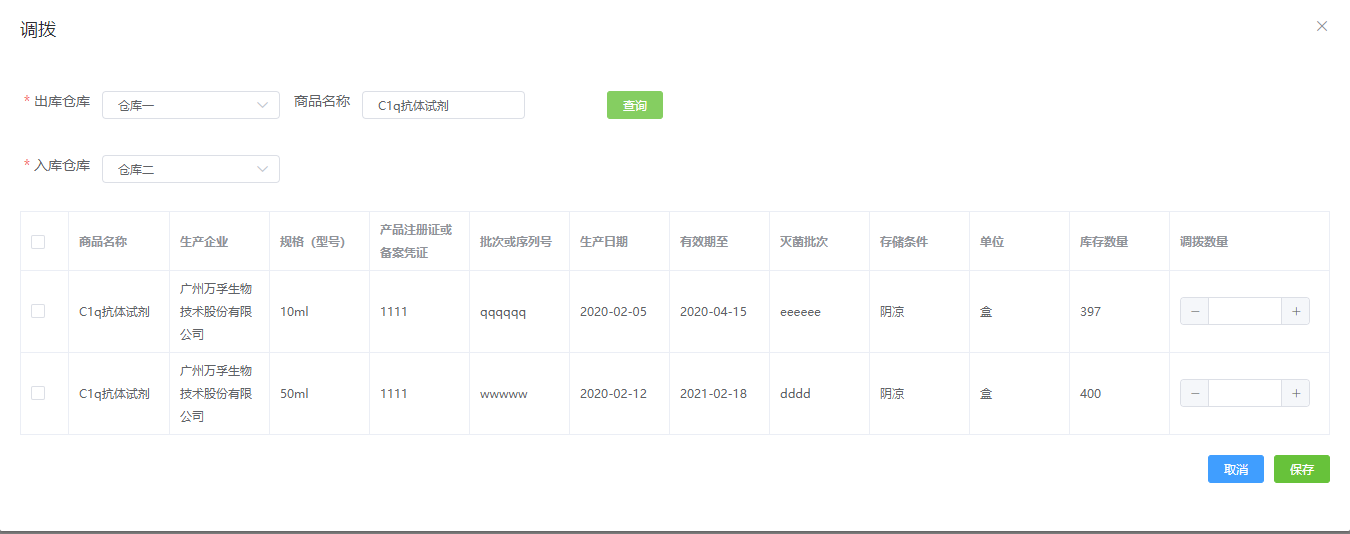Screen dimensions: 1350x534
Task: Click the 商品名称 search input field
Action: point(443,105)
